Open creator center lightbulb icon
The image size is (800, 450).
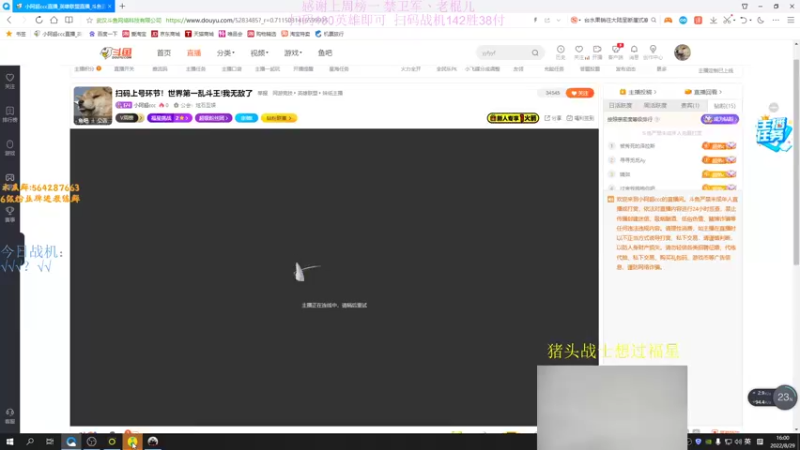click(x=653, y=49)
